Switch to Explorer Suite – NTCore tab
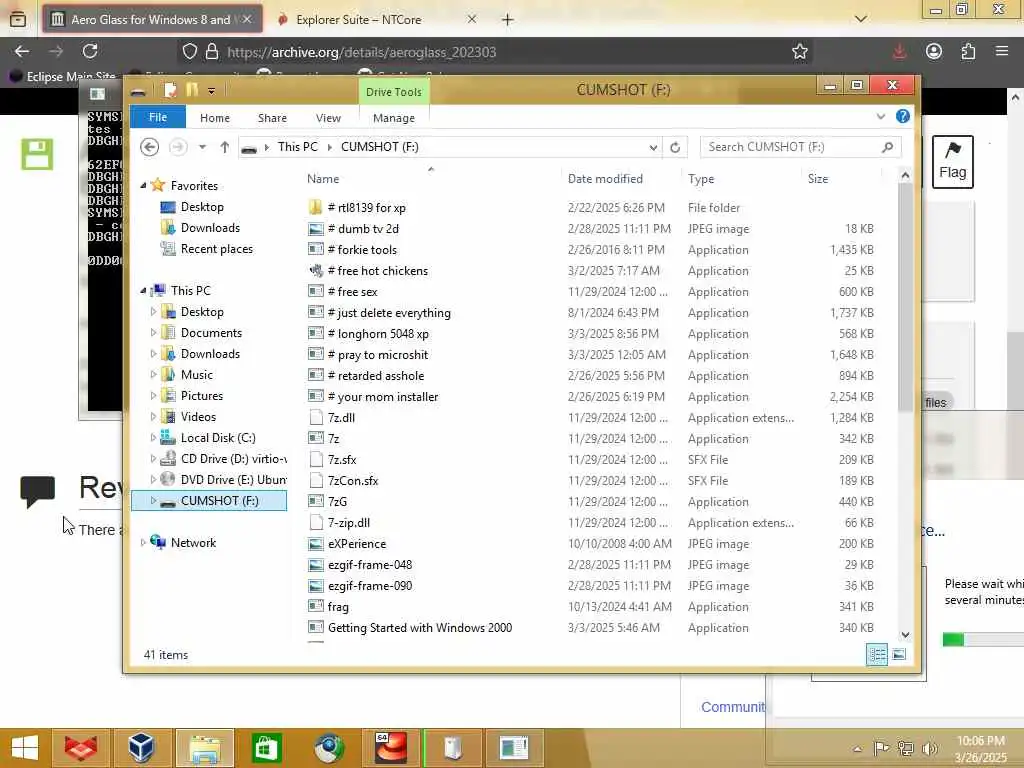This screenshot has width=1024, height=768. (377, 20)
